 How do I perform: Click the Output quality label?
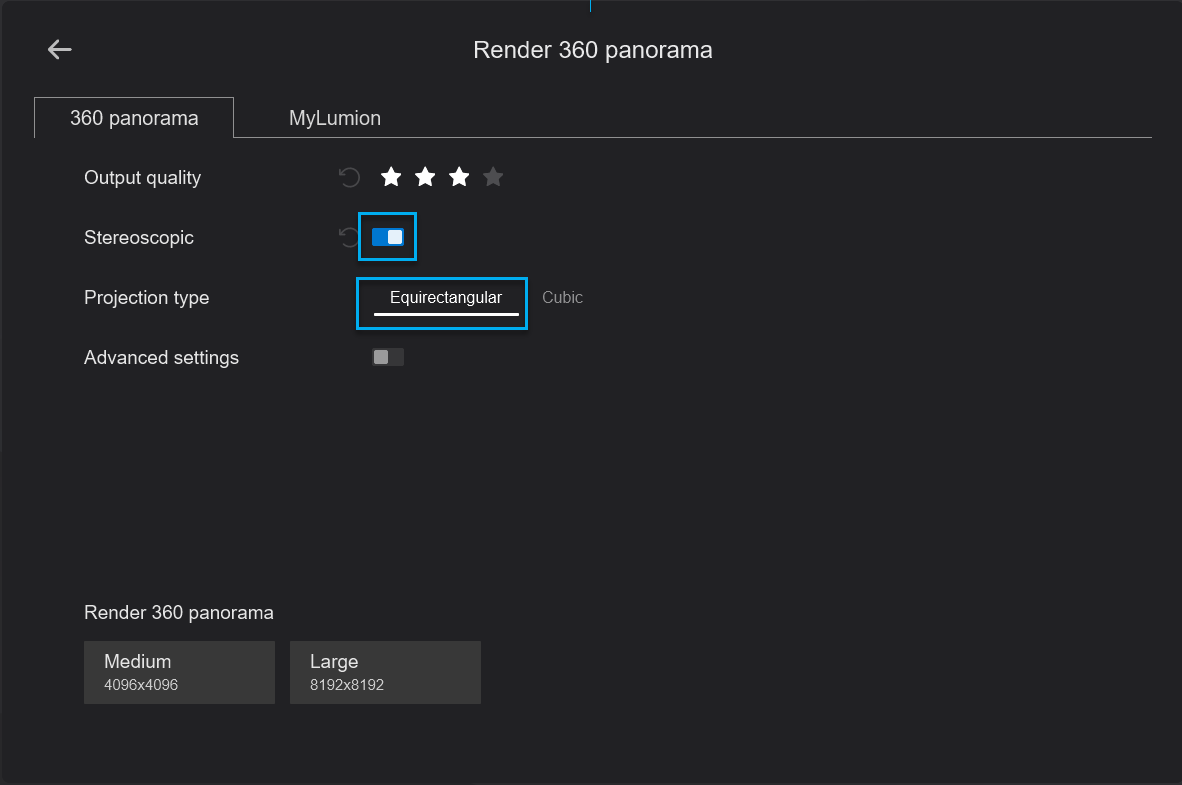(x=142, y=177)
